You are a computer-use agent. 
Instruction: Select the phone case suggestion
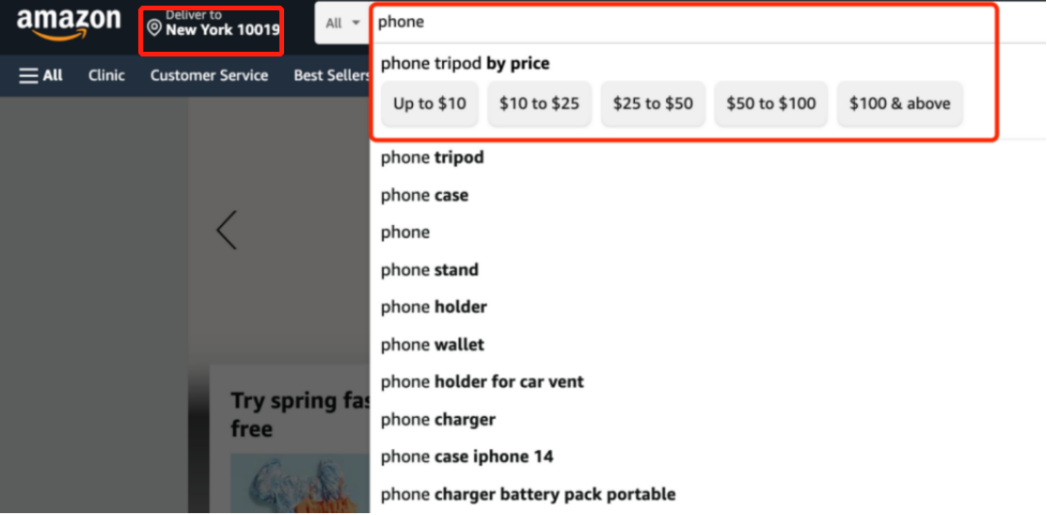[424, 195]
